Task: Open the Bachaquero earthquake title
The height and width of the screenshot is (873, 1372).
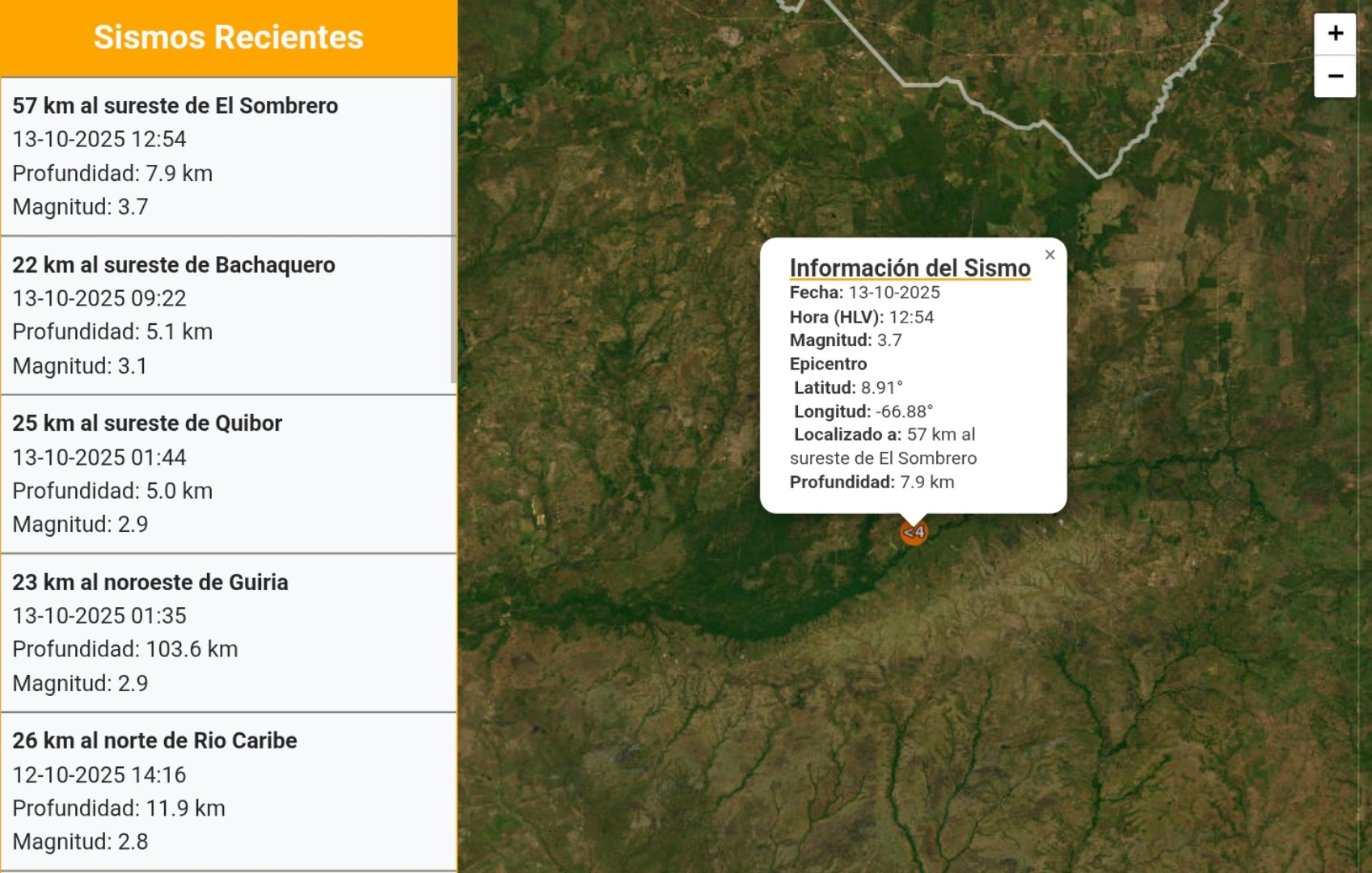Action: click(173, 265)
